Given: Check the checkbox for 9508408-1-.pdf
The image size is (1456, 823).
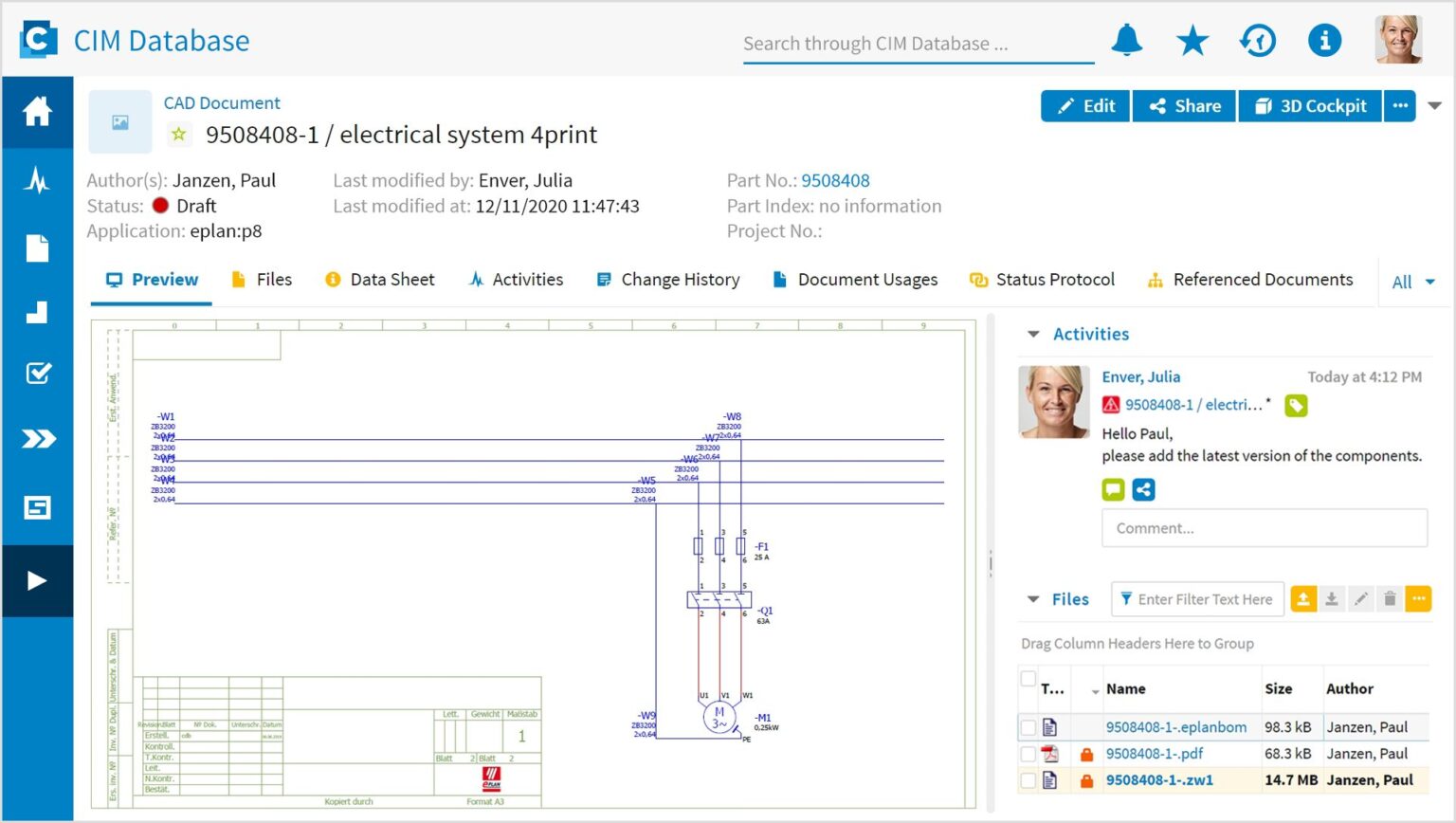Looking at the screenshot, I should coord(1029,753).
